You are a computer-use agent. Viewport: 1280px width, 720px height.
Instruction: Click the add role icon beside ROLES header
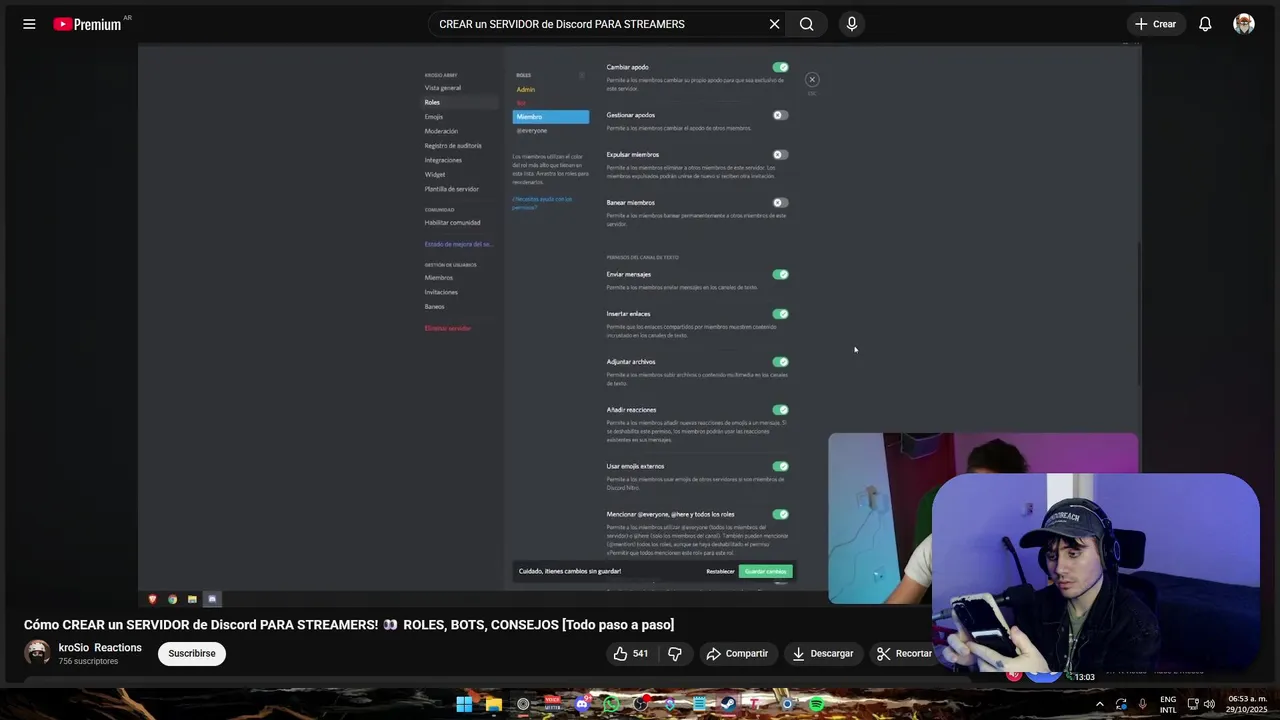[x=581, y=75]
